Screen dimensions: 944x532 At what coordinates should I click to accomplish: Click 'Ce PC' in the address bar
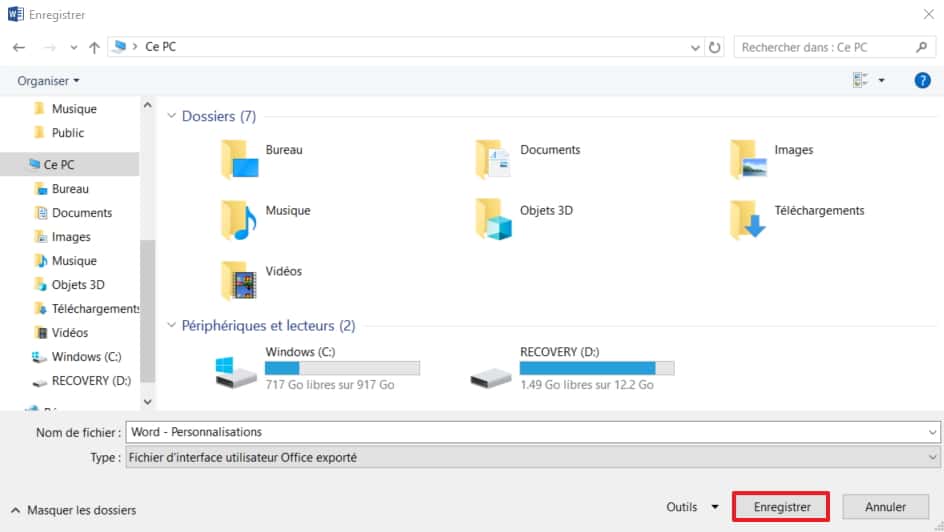[161, 46]
